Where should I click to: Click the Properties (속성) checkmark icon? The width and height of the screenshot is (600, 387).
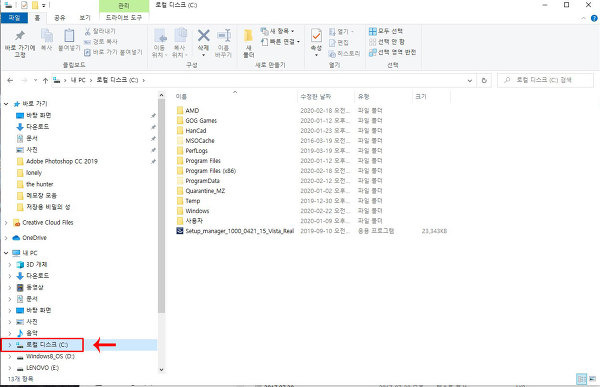coord(316,36)
